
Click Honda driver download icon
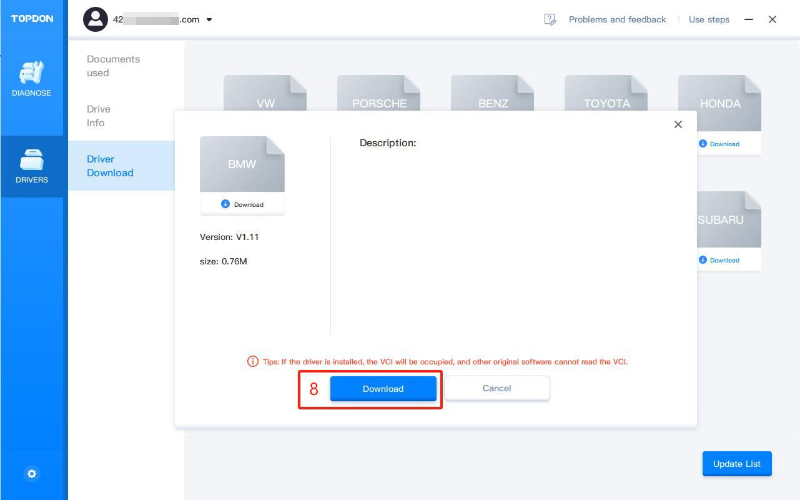[x=702, y=144]
